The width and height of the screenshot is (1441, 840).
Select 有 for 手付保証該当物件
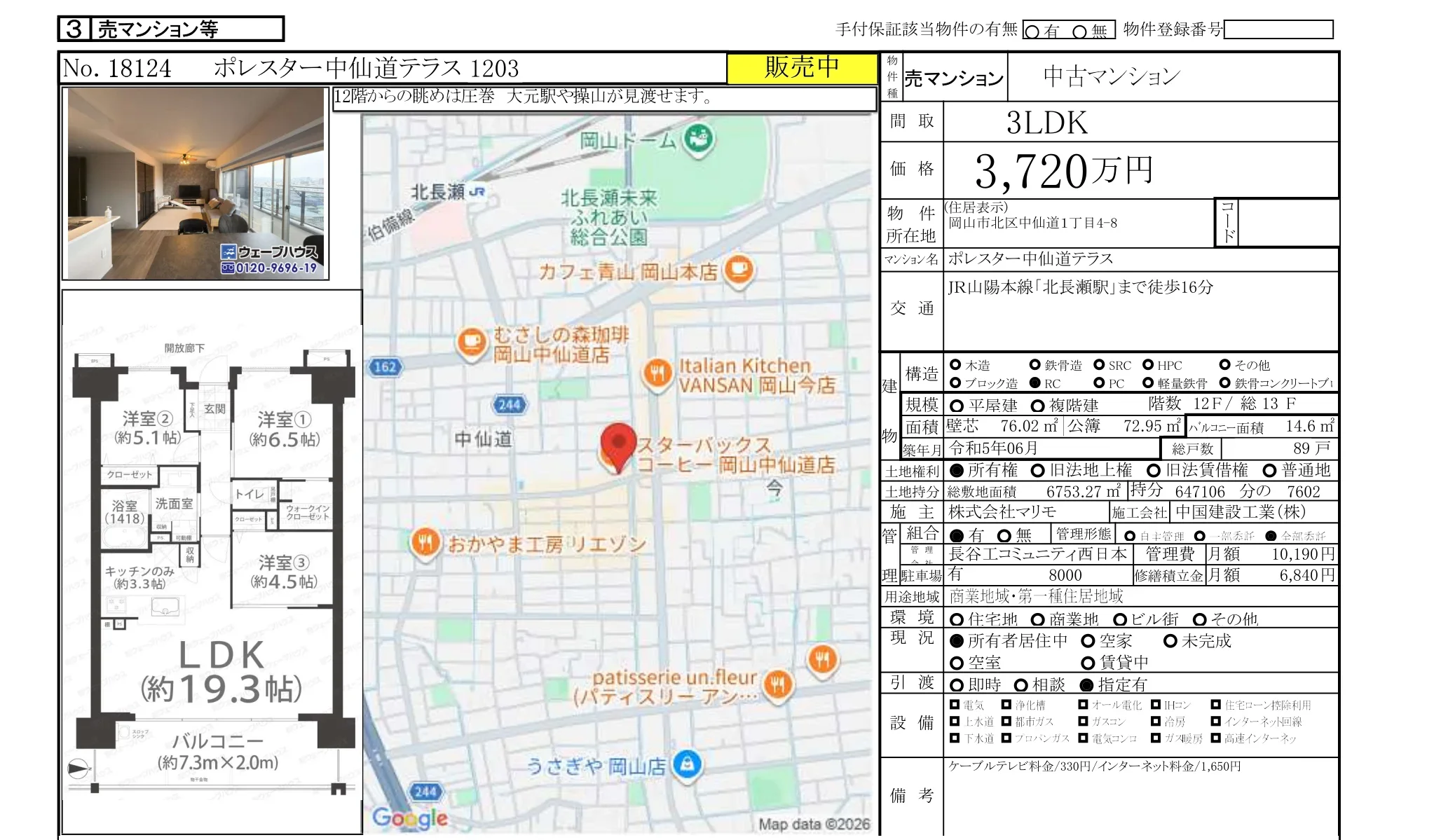(1032, 32)
